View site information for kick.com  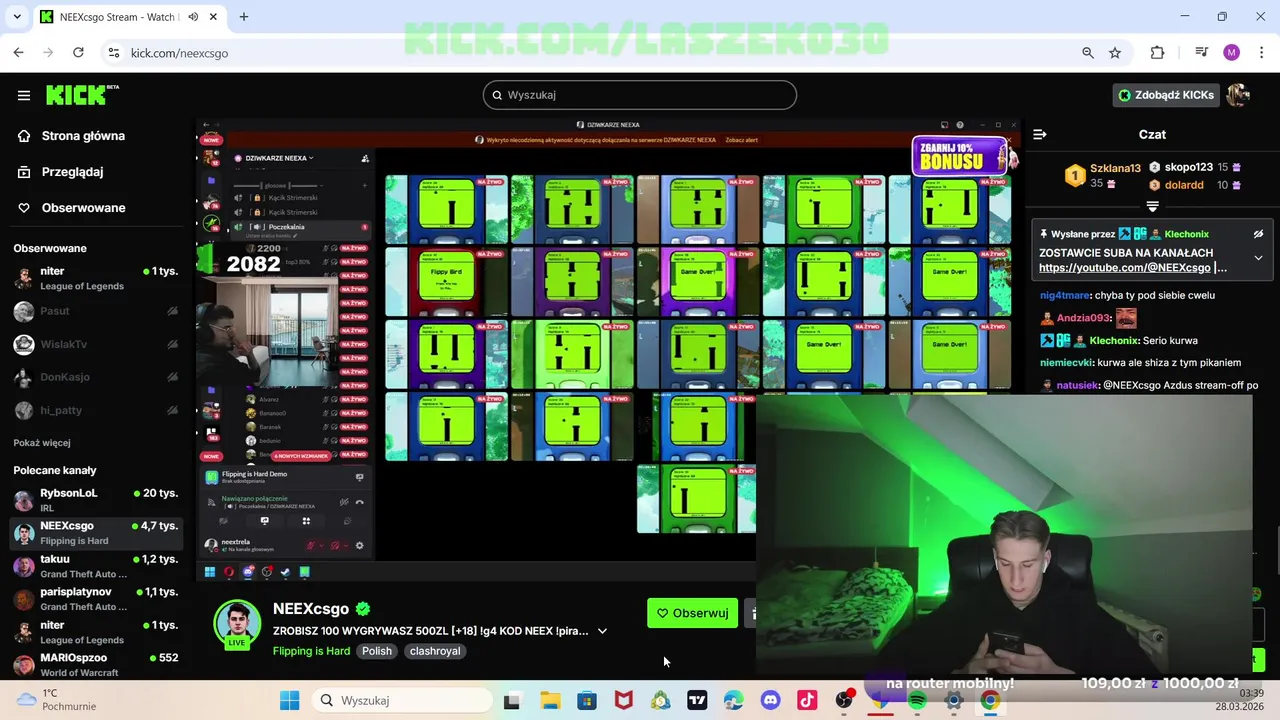pos(114,53)
